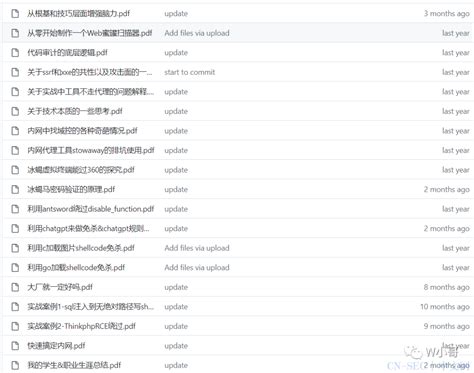Open 'Add files via upload' commit for Web蜜罐扫描器

coord(197,33)
